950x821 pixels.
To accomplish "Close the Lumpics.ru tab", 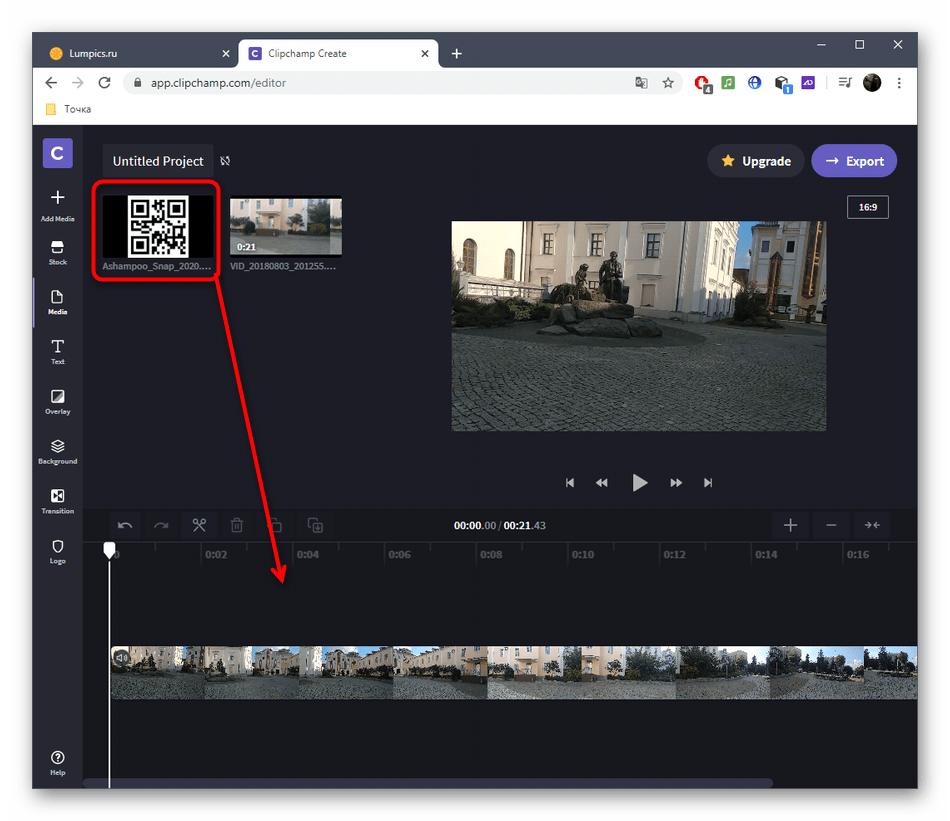I will [226, 53].
